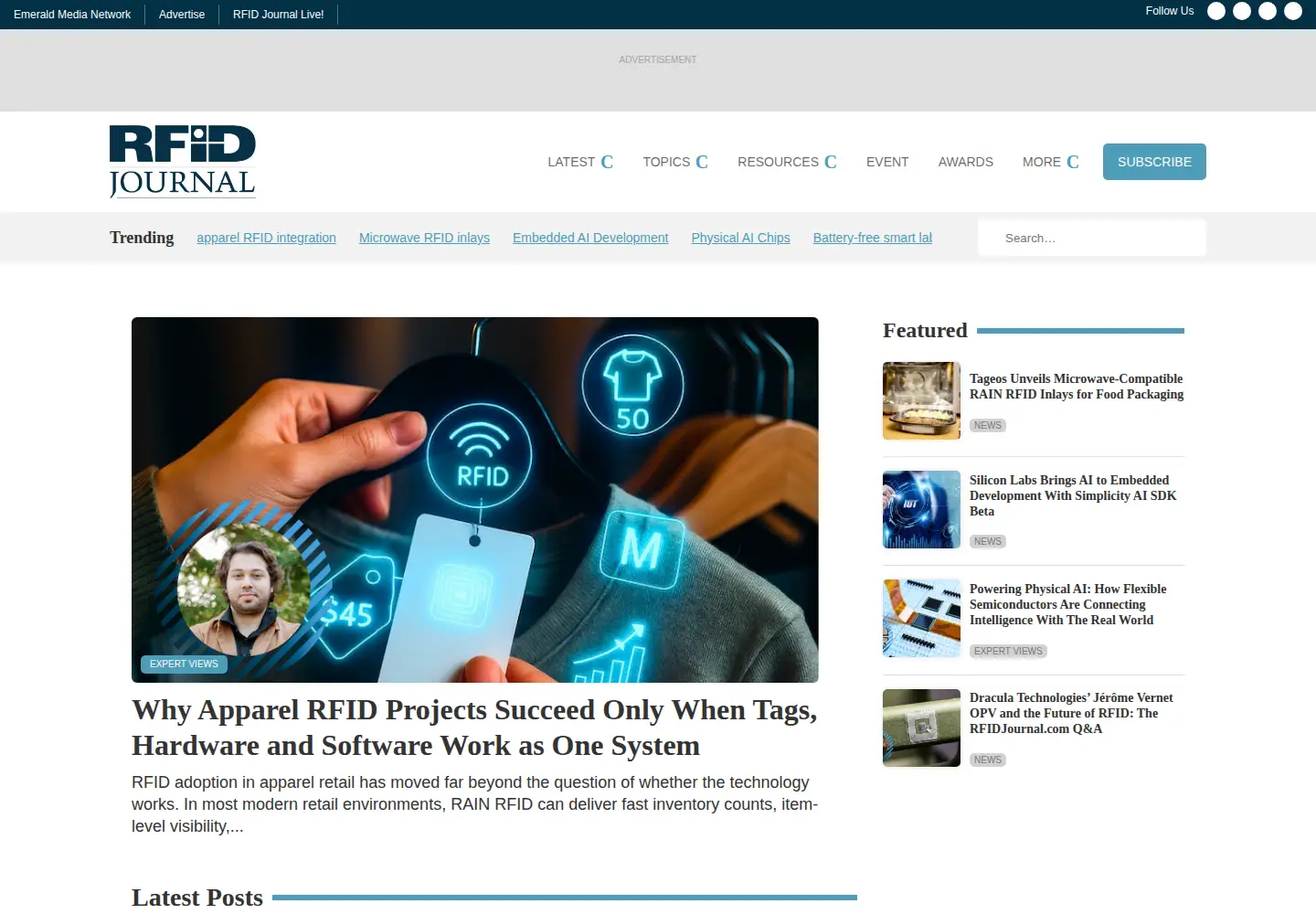Open article Why Apparel RFID Projects Succeed
The width and height of the screenshot is (1316, 914).
coord(474,728)
